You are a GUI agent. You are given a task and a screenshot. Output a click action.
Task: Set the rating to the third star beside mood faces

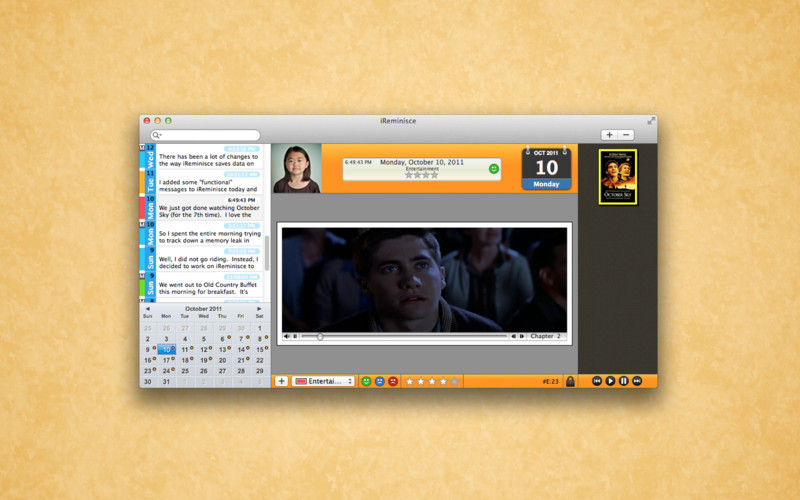[432, 381]
